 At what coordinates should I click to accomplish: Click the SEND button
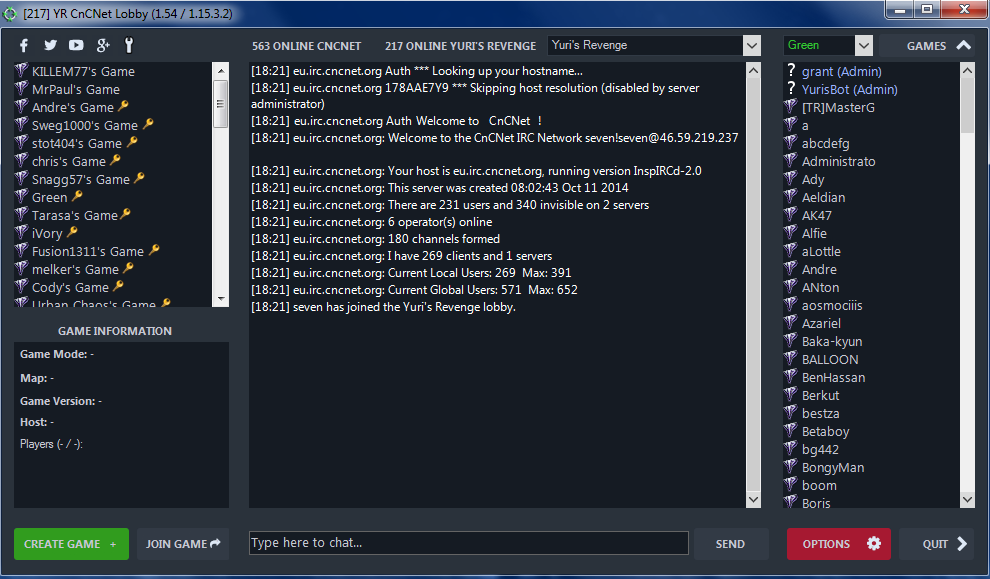731,544
